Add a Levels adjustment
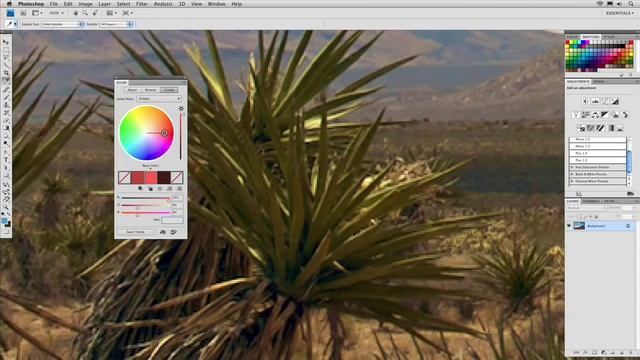This screenshot has width=640, height=360. click(x=596, y=101)
